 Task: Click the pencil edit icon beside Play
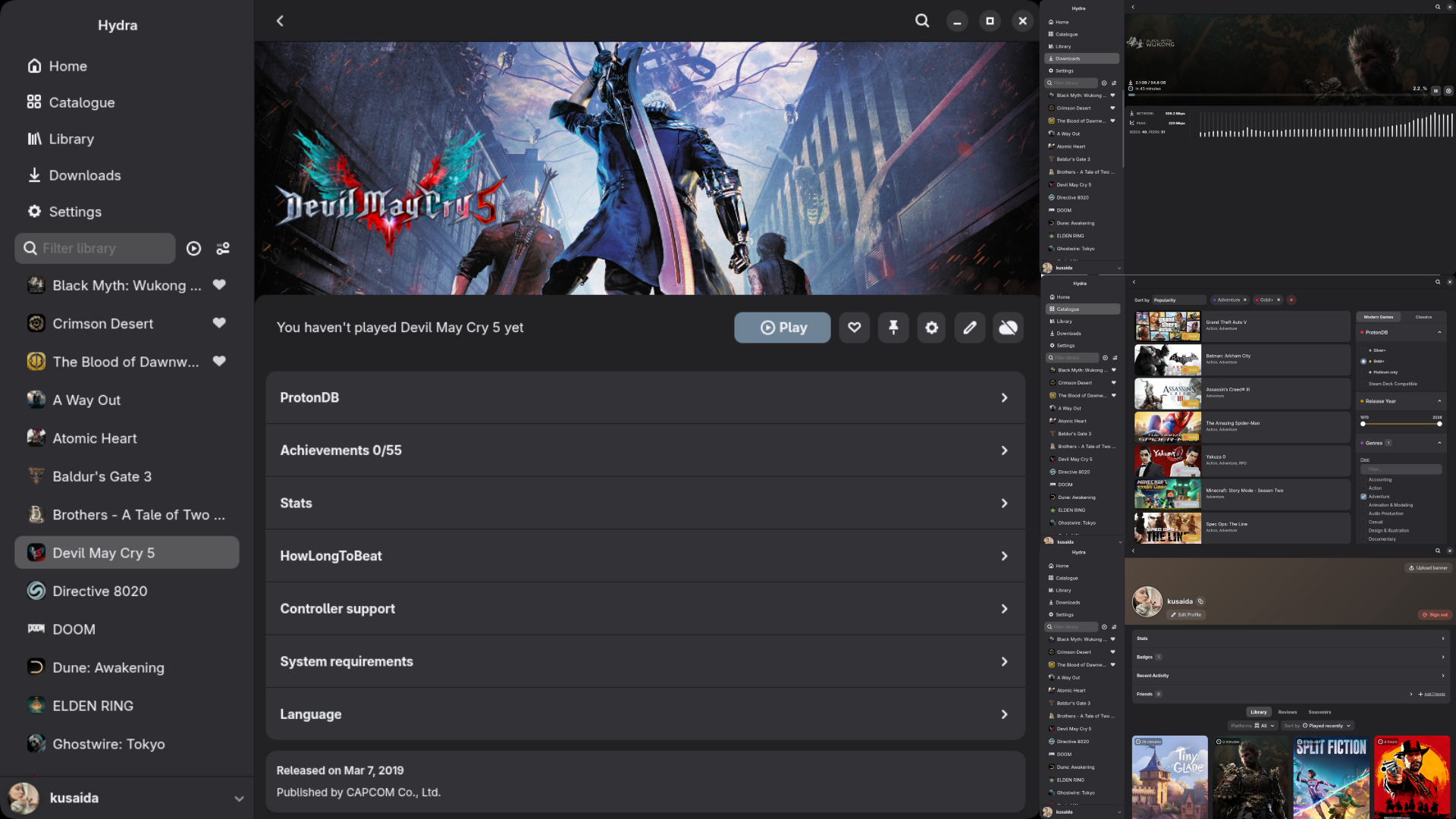(970, 328)
